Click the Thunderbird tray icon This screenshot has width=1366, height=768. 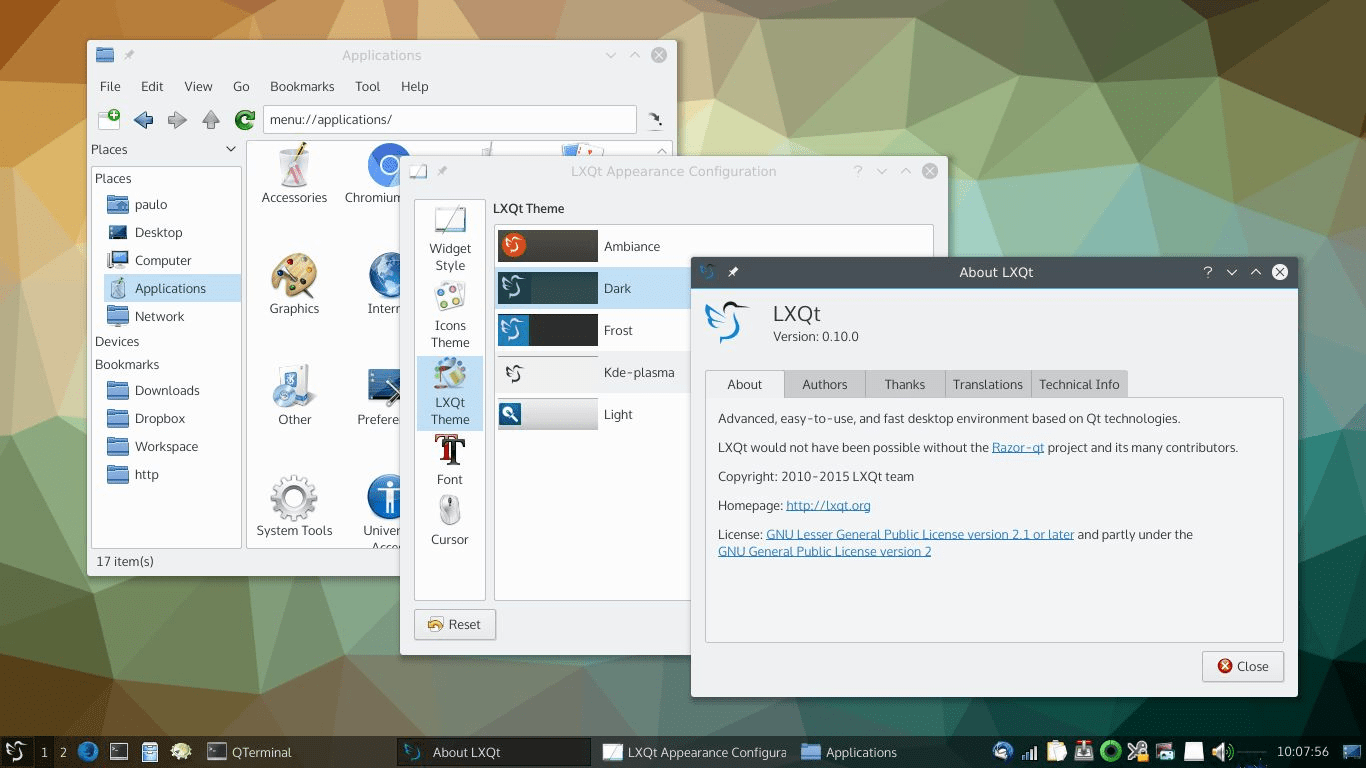(1001, 751)
